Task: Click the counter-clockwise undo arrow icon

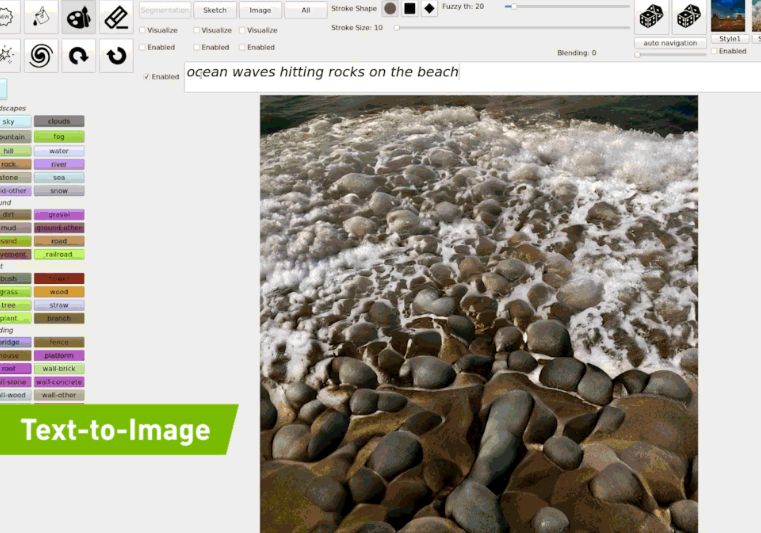Action: (116, 56)
